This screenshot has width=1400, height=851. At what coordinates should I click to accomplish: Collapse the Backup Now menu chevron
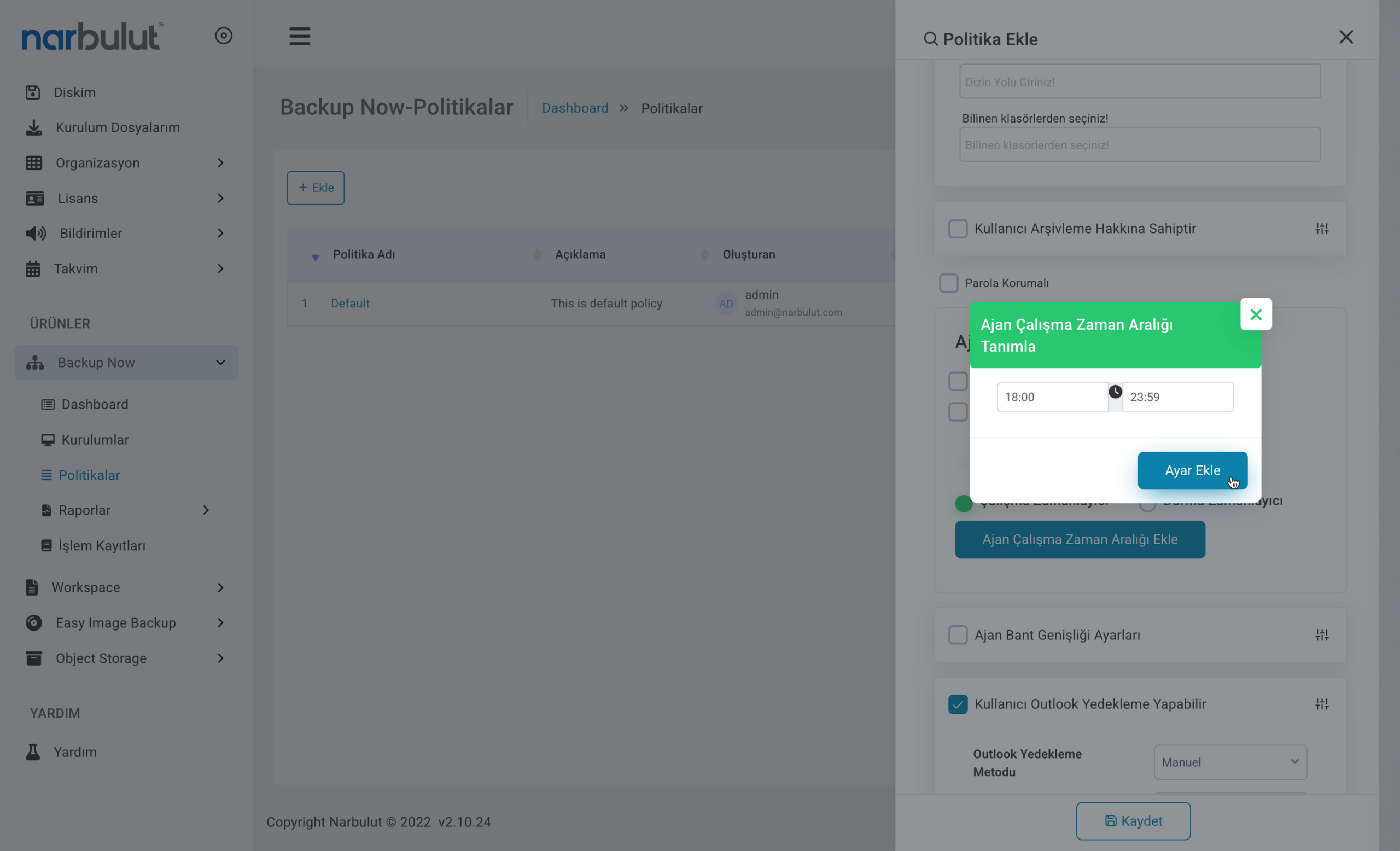220,363
